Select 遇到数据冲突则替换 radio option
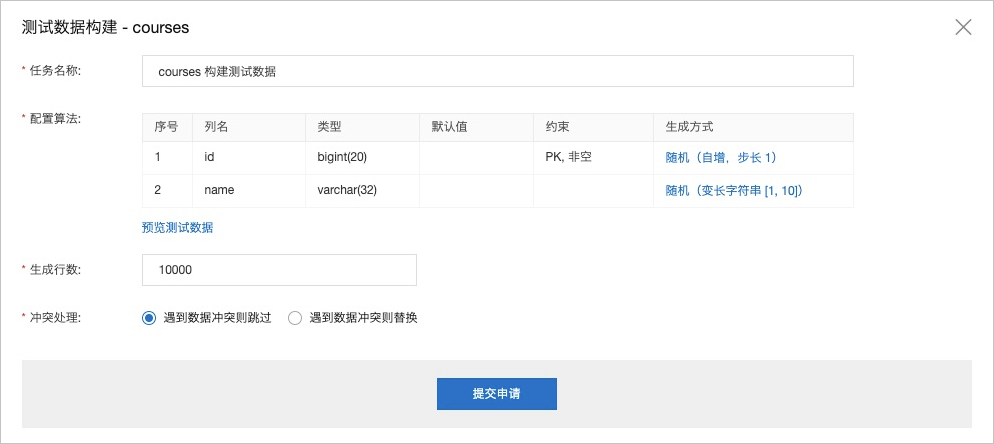Viewport: 994px width, 444px height. 352,318
